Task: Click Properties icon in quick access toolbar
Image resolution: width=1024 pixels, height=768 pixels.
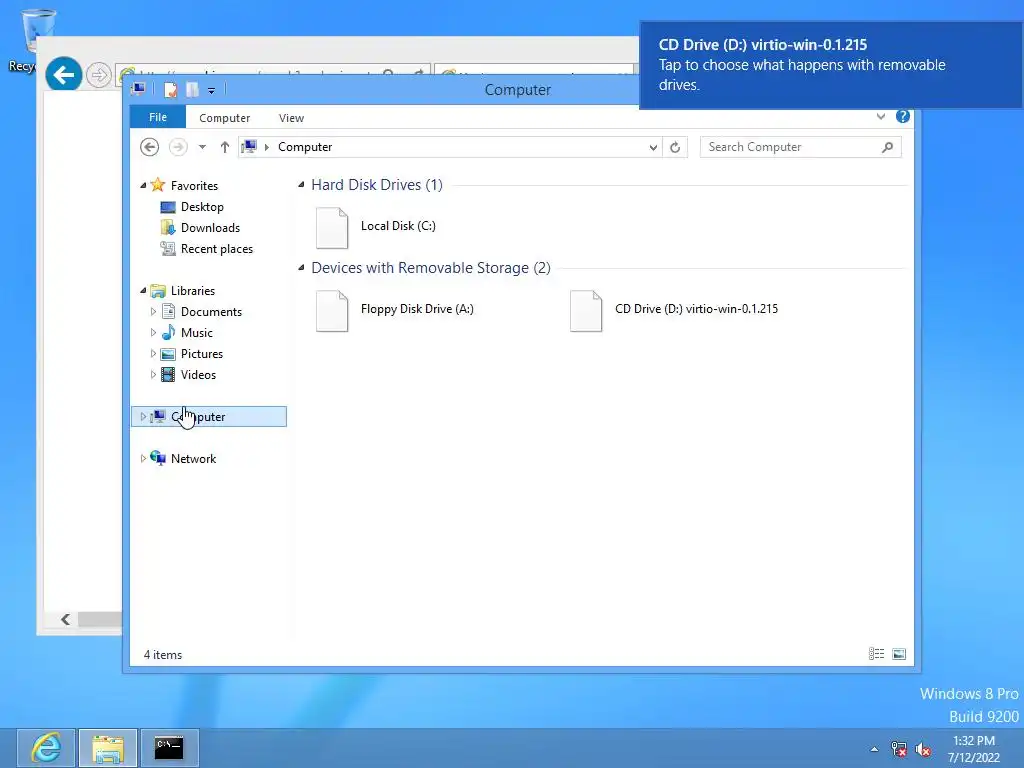Action: coord(170,90)
